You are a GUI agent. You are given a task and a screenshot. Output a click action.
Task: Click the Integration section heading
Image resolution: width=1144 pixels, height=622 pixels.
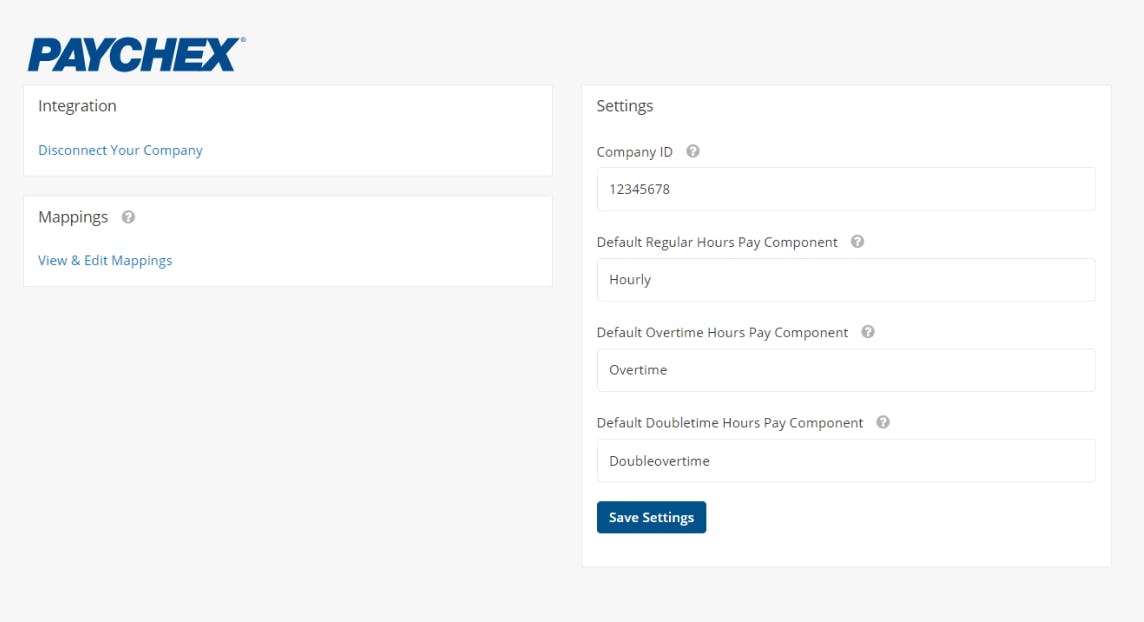77,105
